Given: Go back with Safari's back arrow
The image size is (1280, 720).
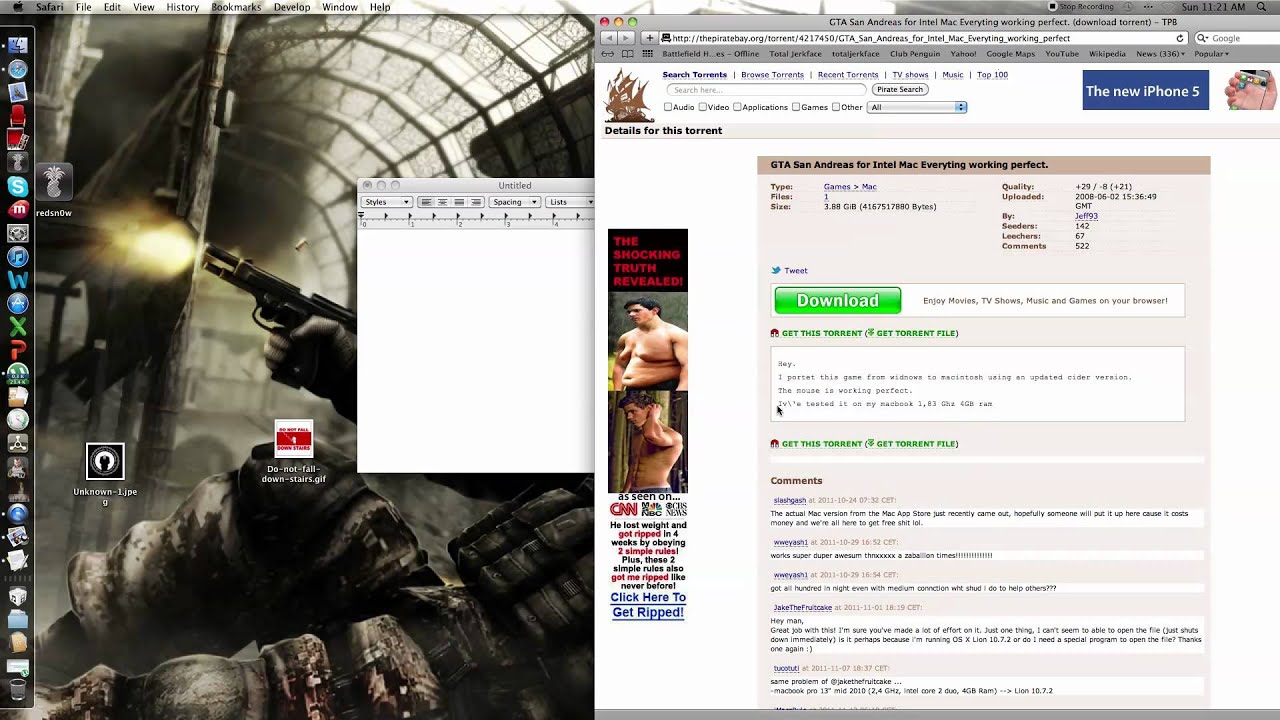Looking at the screenshot, I should coord(608,38).
